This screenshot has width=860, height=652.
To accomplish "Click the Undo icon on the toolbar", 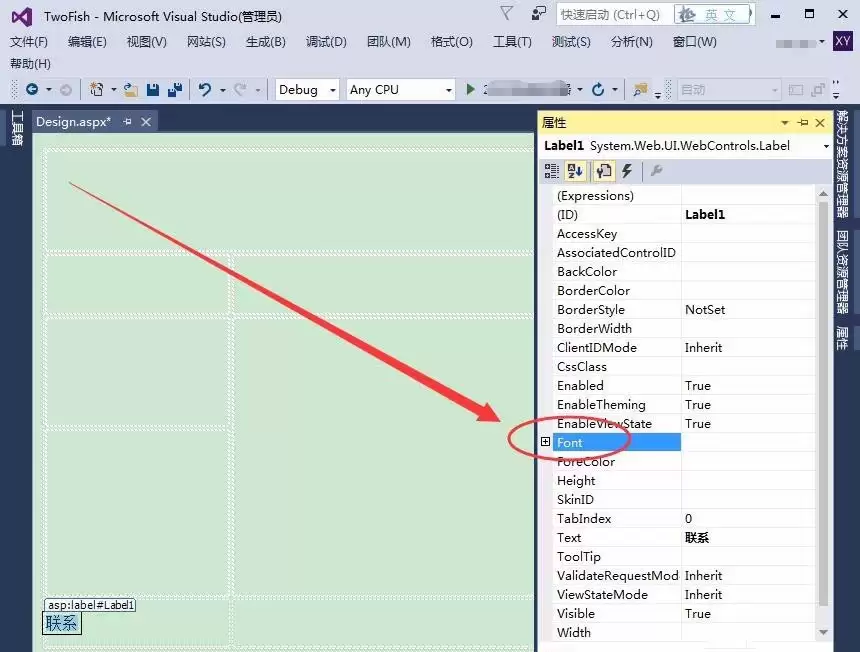I will [205, 89].
